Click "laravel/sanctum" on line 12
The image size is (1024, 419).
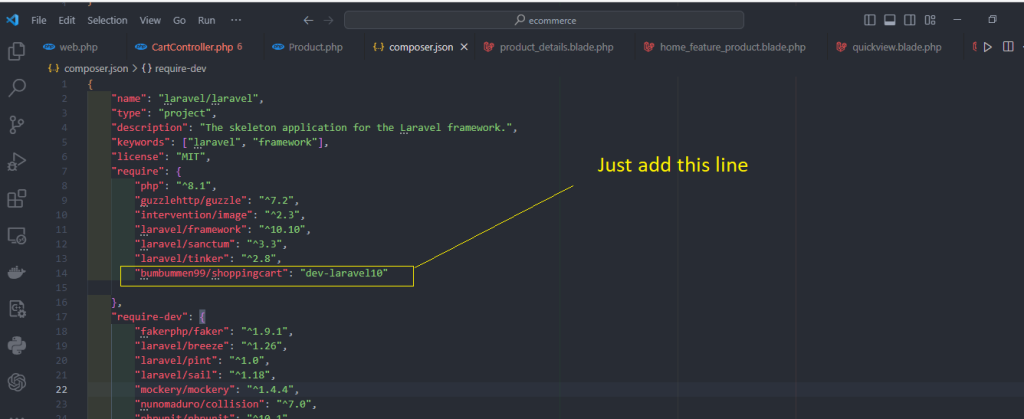pyautogui.click(x=186, y=244)
